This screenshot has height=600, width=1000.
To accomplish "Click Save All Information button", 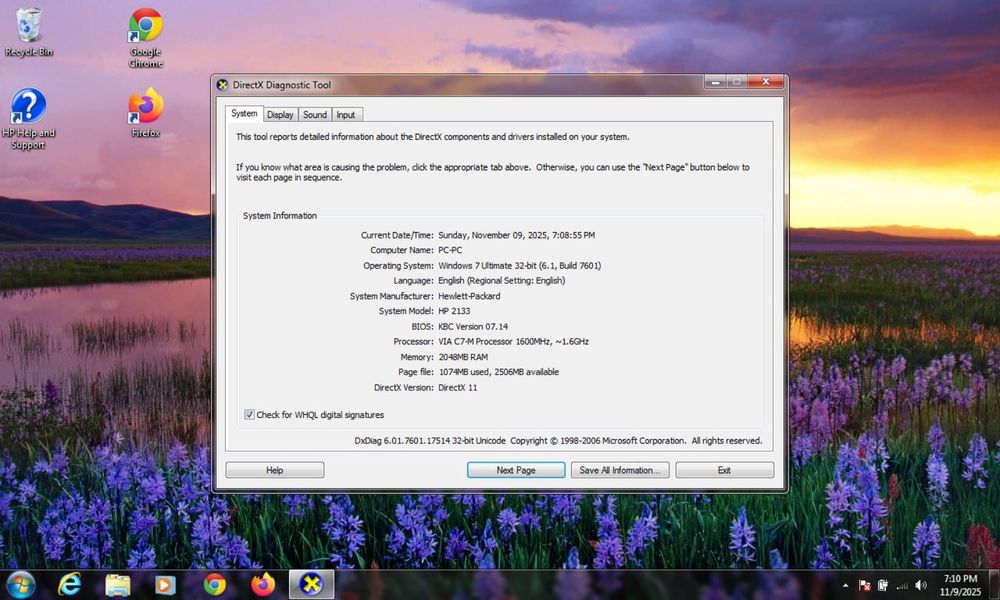I will tap(620, 470).
